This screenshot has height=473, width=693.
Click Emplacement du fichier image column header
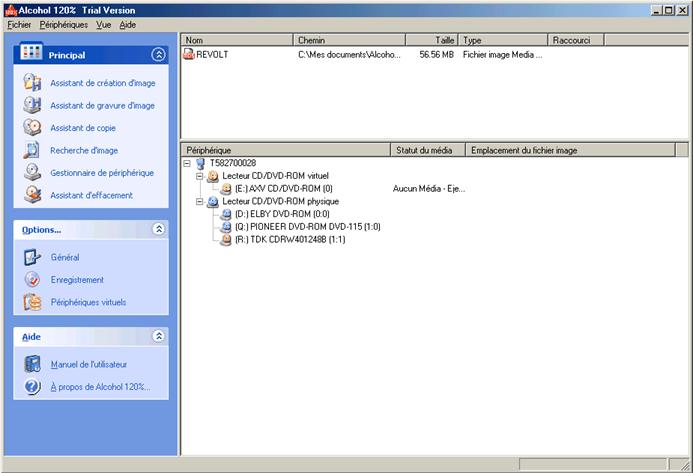click(571, 150)
